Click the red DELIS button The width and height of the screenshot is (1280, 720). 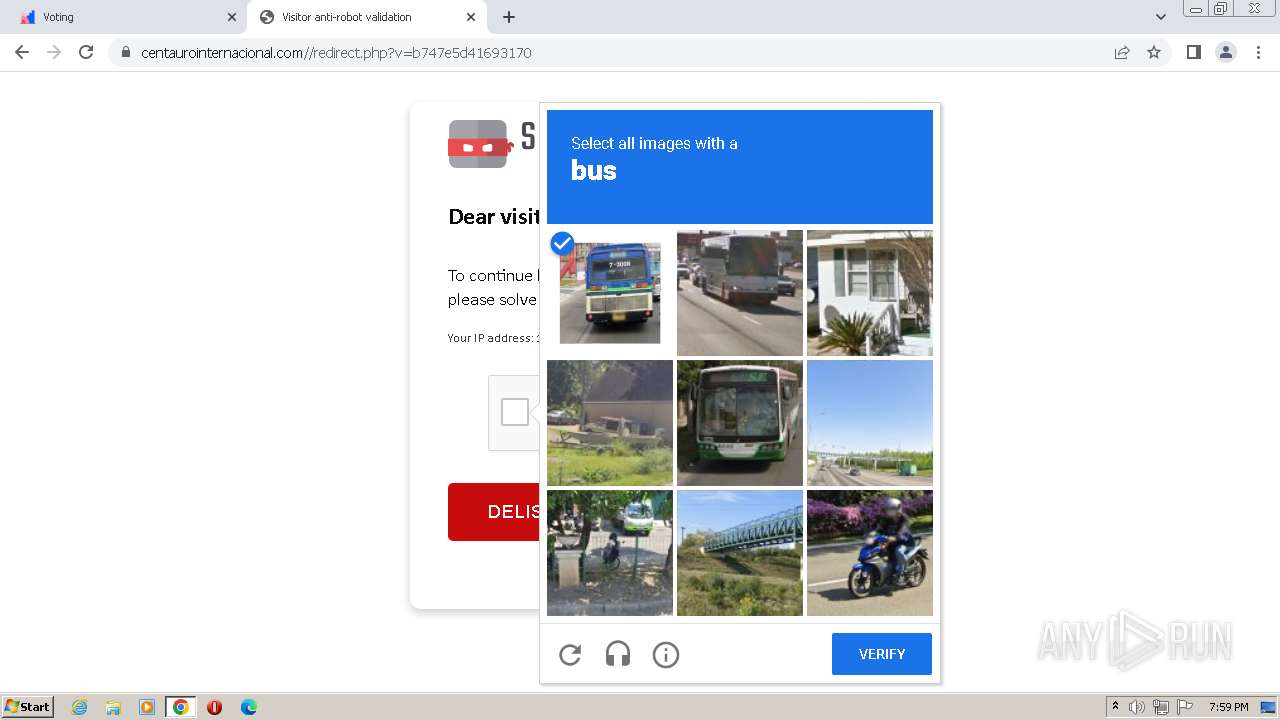point(494,512)
